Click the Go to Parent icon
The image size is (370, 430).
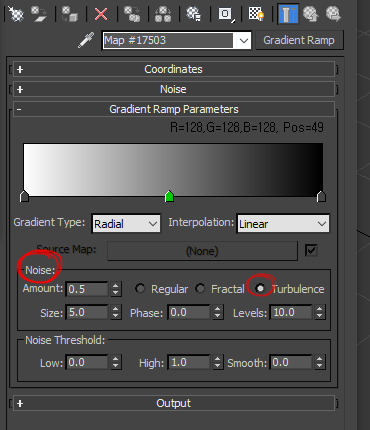pyautogui.click(x=311, y=14)
